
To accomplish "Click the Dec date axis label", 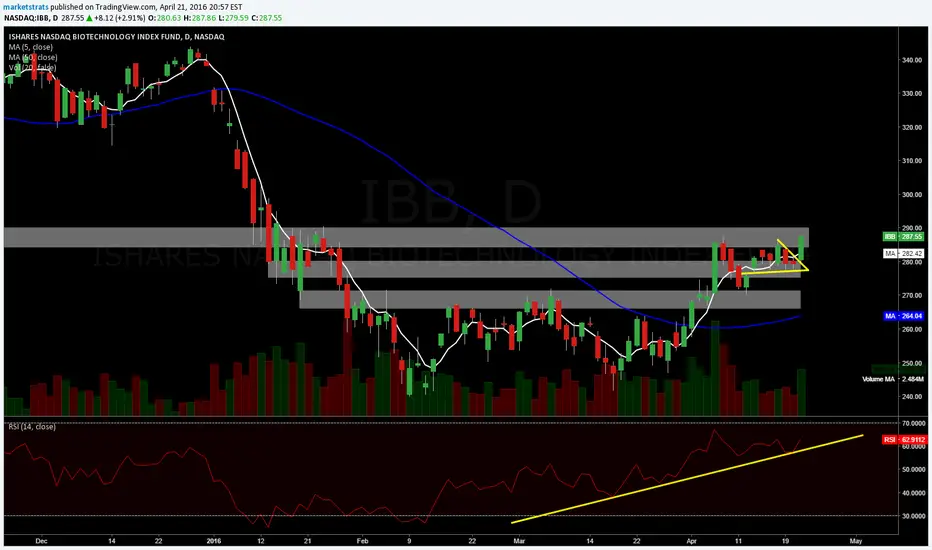I will pyautogui.click(x=41, y=541).
